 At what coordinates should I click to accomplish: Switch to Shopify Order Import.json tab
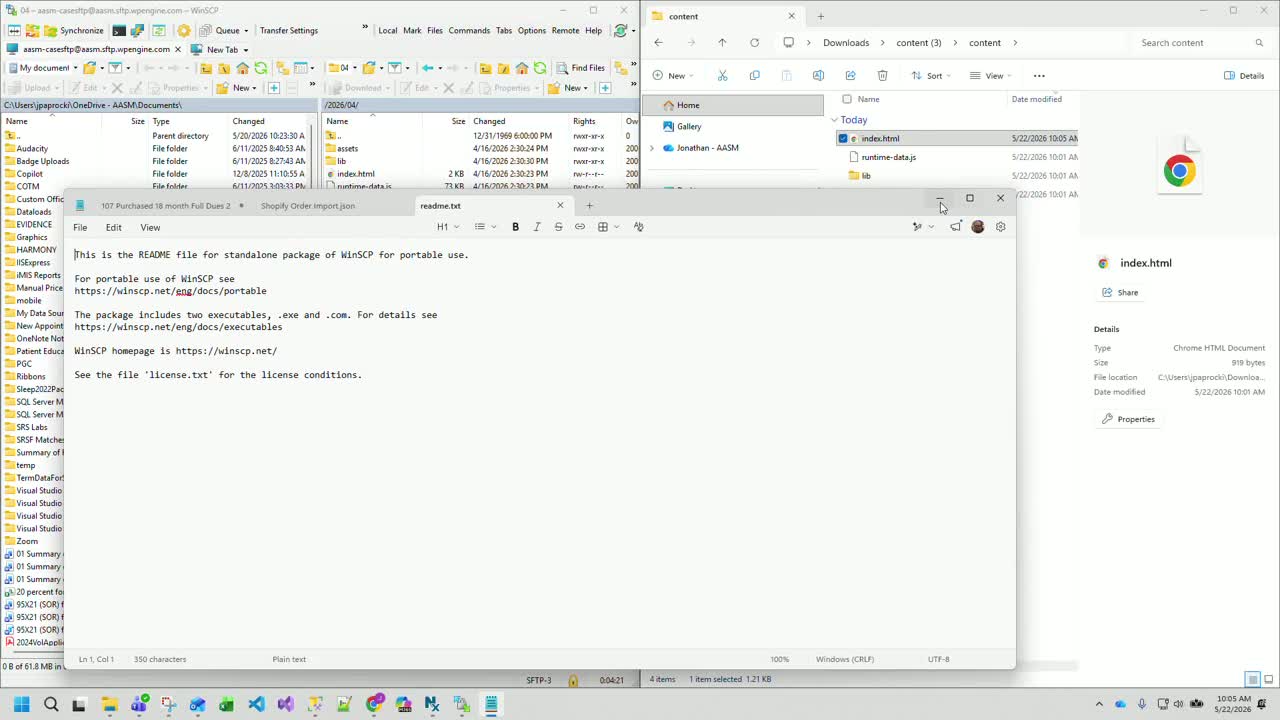308,206
